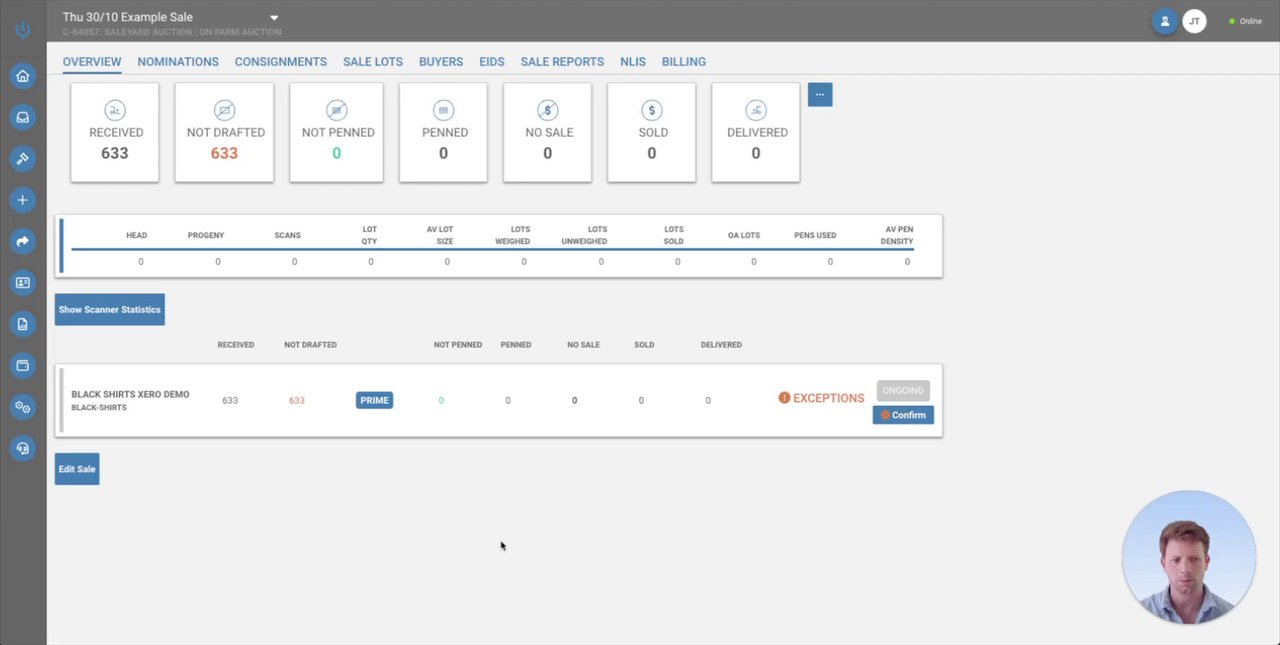Click the greyed Ongoing button
Screen dimensions: 1280x645
pos(903,390)
